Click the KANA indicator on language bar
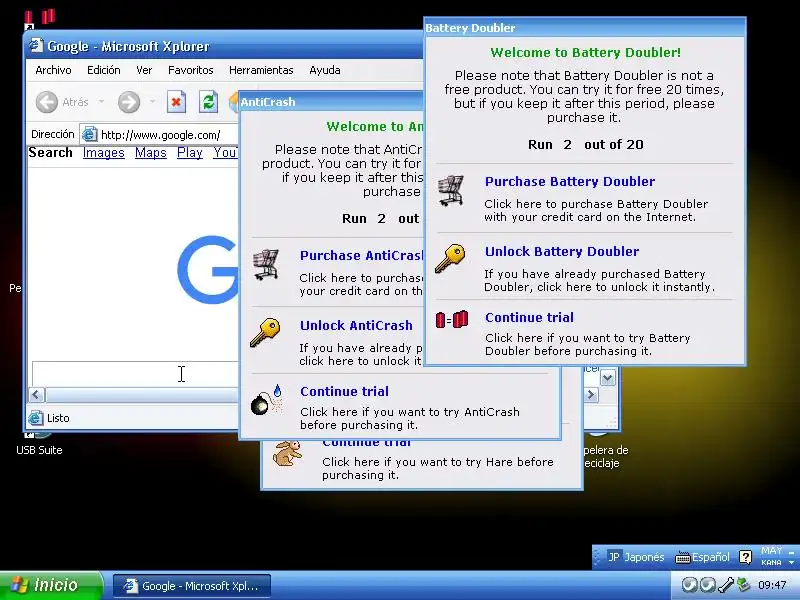Screen dimensions: 800x600 (x=771, y=562)
